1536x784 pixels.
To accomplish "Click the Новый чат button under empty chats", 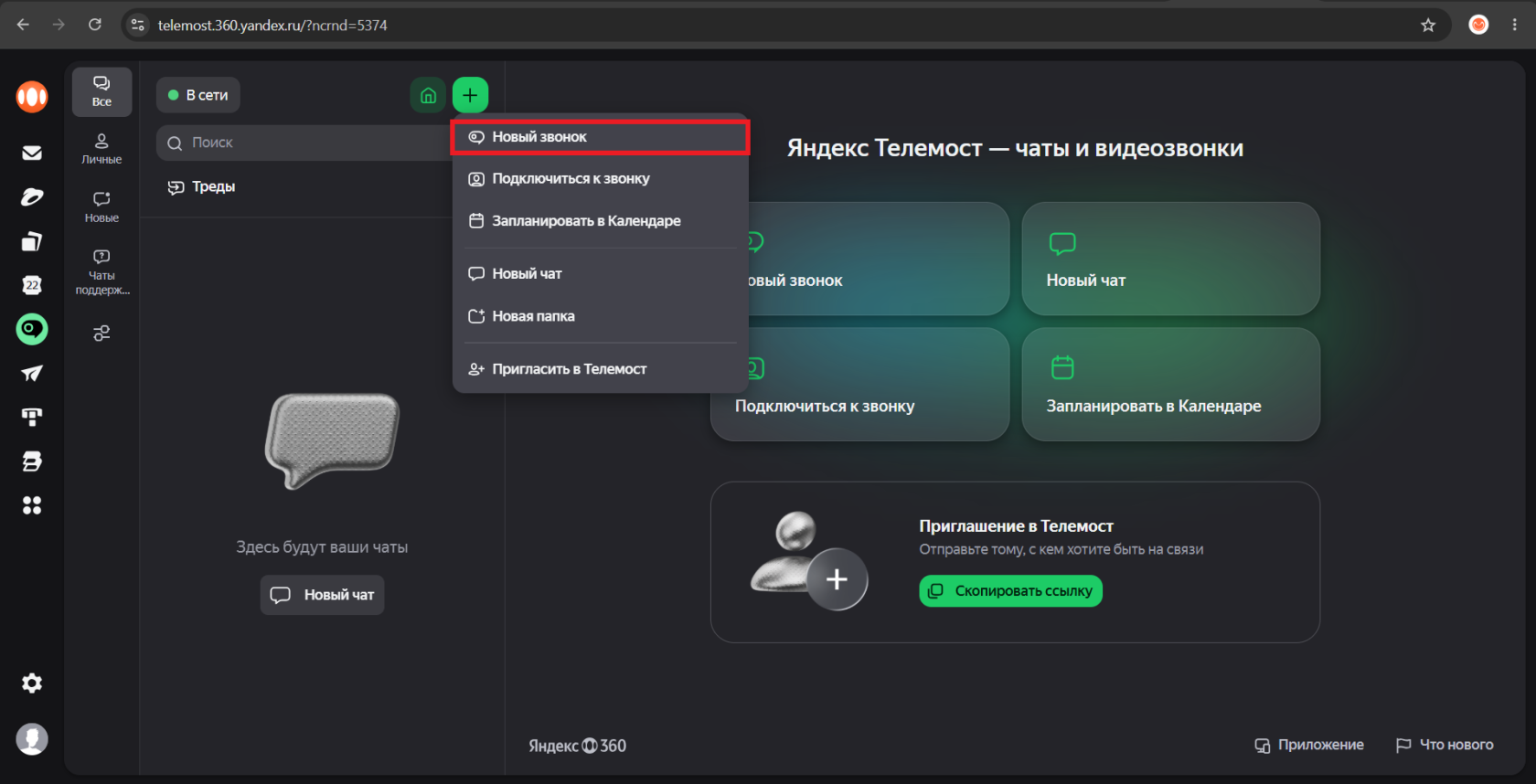I will click(322, 595).
